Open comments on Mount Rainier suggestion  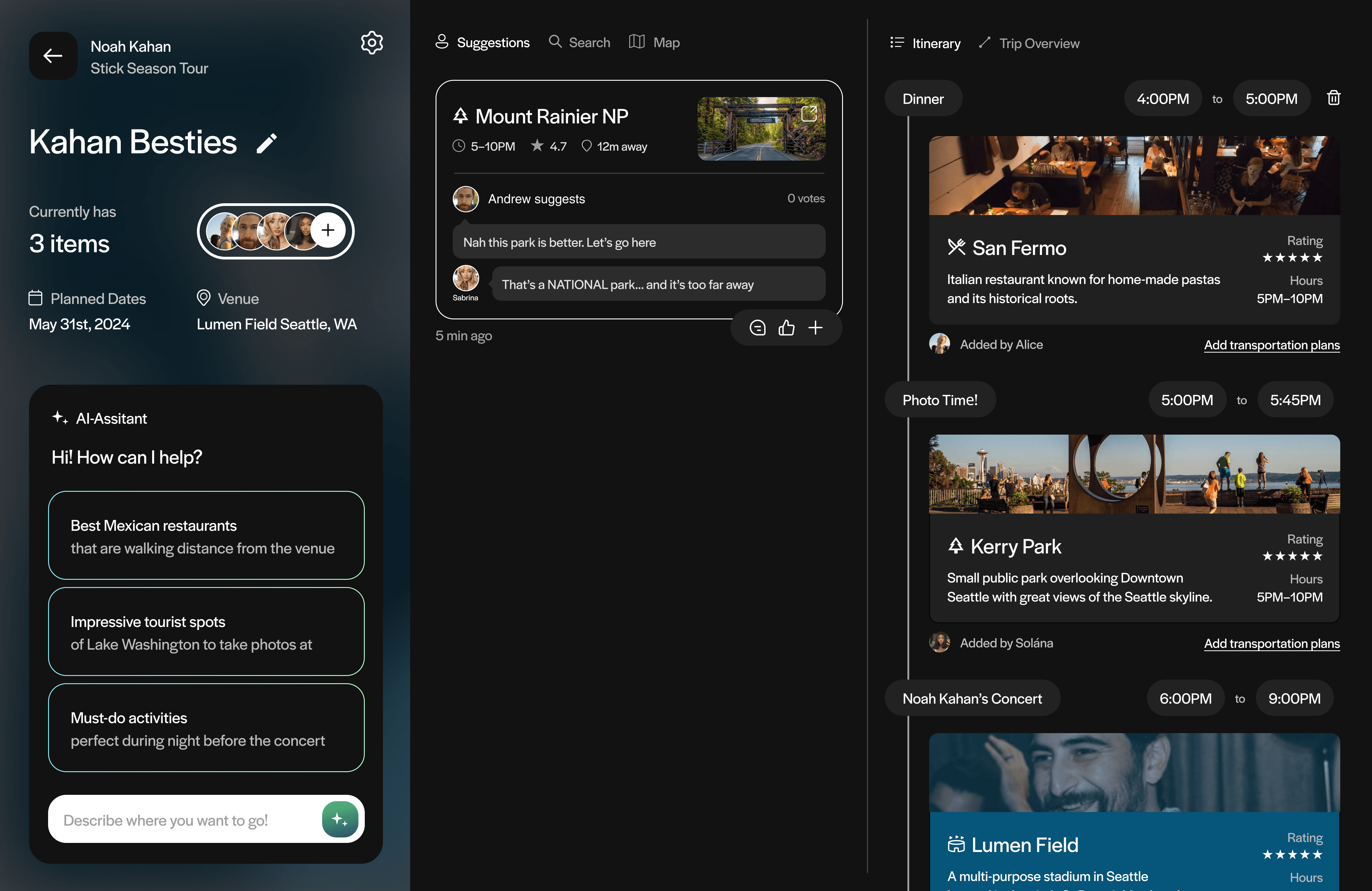[757, 328]
